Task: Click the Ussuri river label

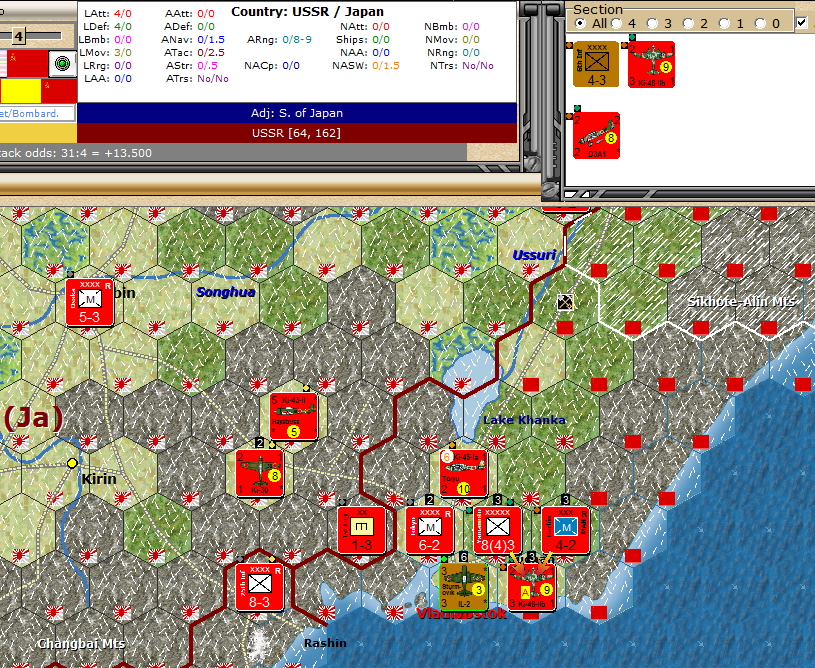Action: (x=534, y=255)
